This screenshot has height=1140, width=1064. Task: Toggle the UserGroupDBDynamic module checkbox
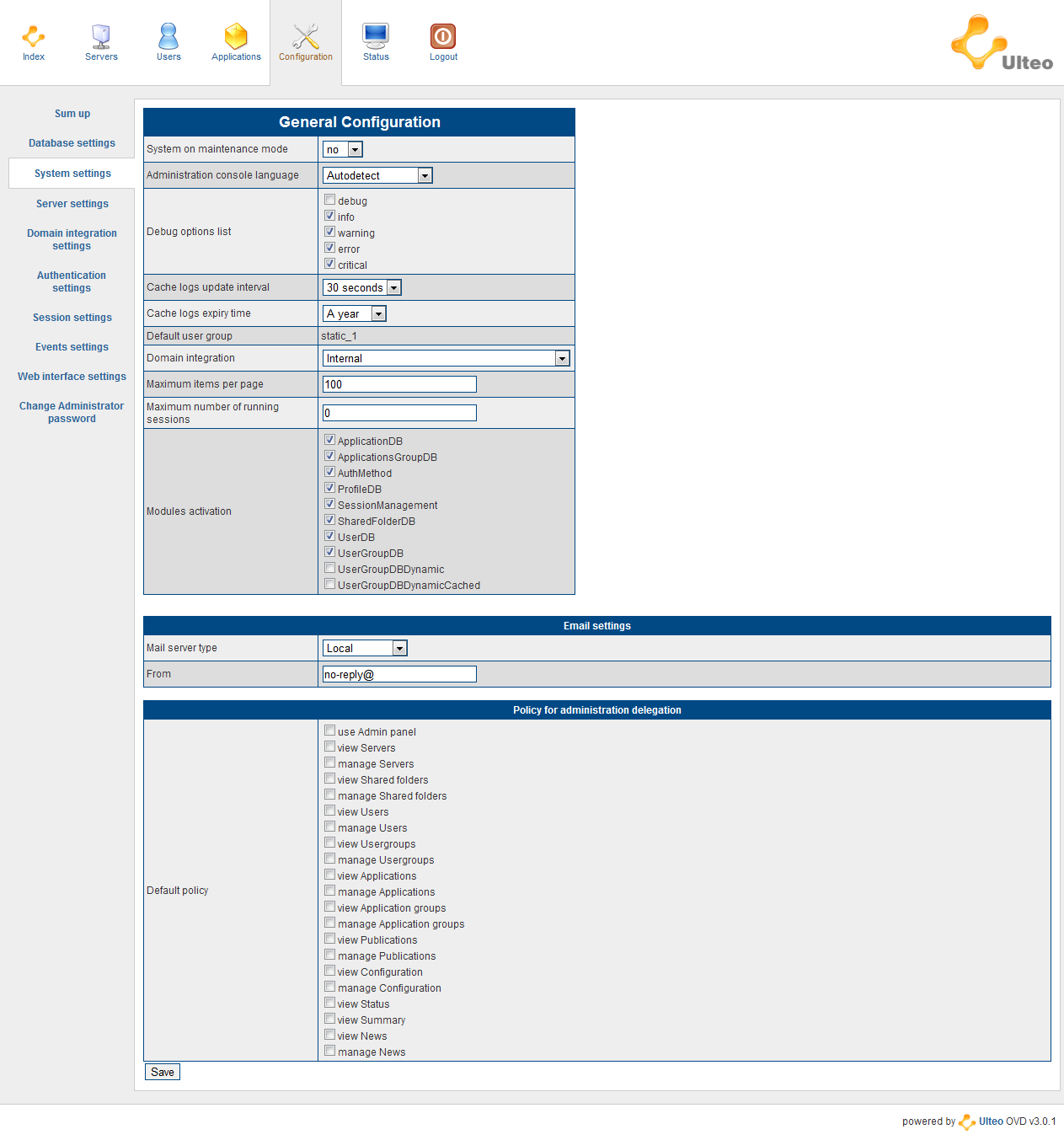pos(330,568)
